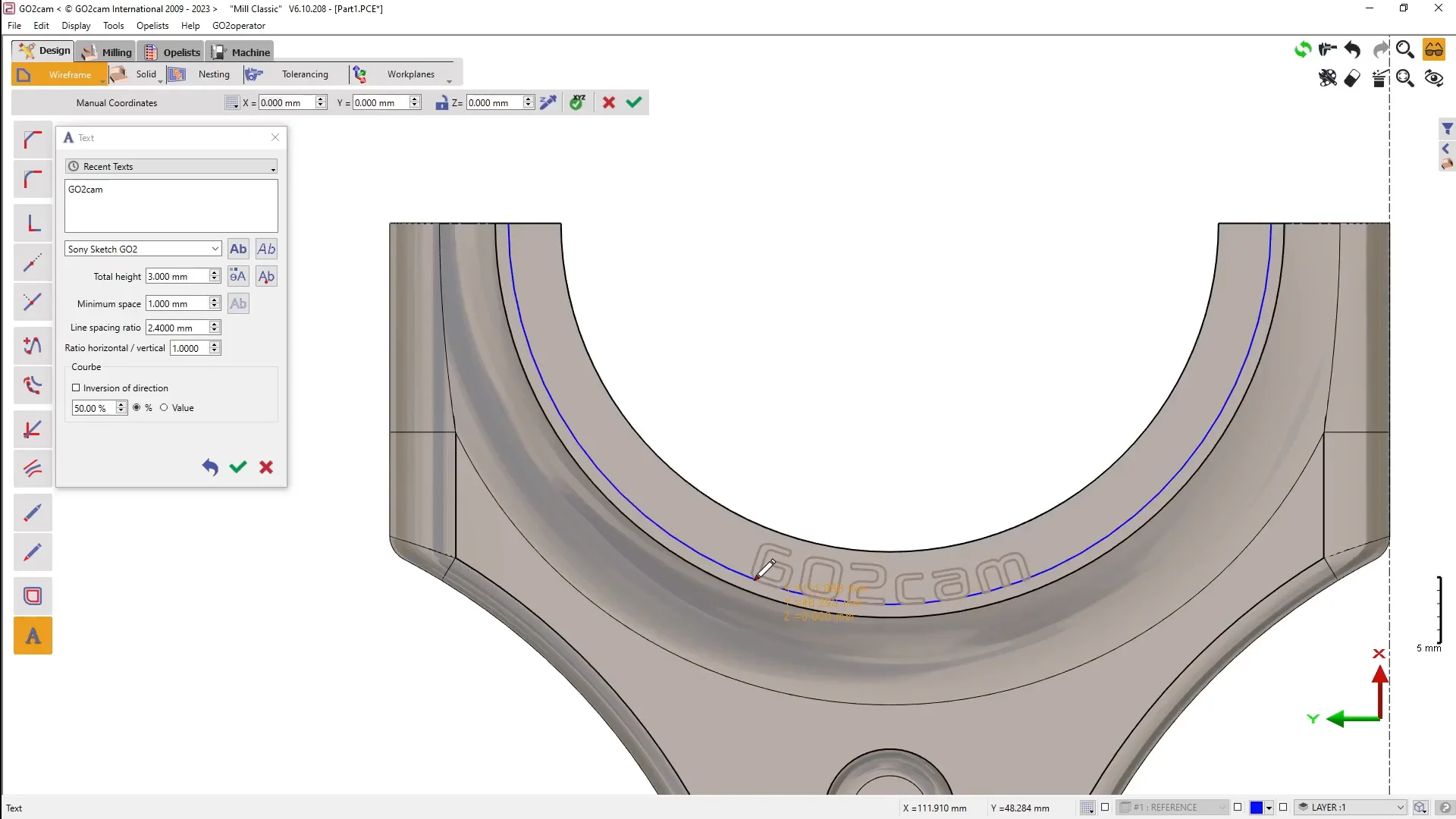The image size is (1456, 819).
Task: Switch to the Milling tab
Action: 107,52
